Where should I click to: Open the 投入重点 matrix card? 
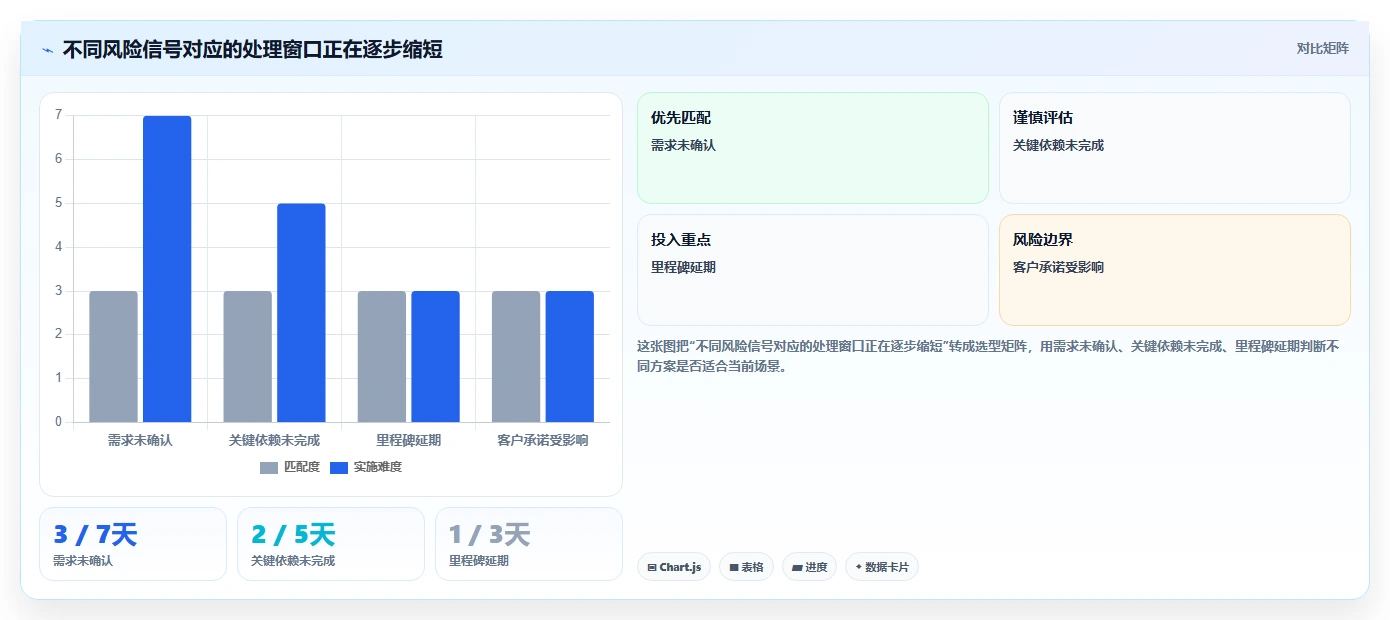813,270
